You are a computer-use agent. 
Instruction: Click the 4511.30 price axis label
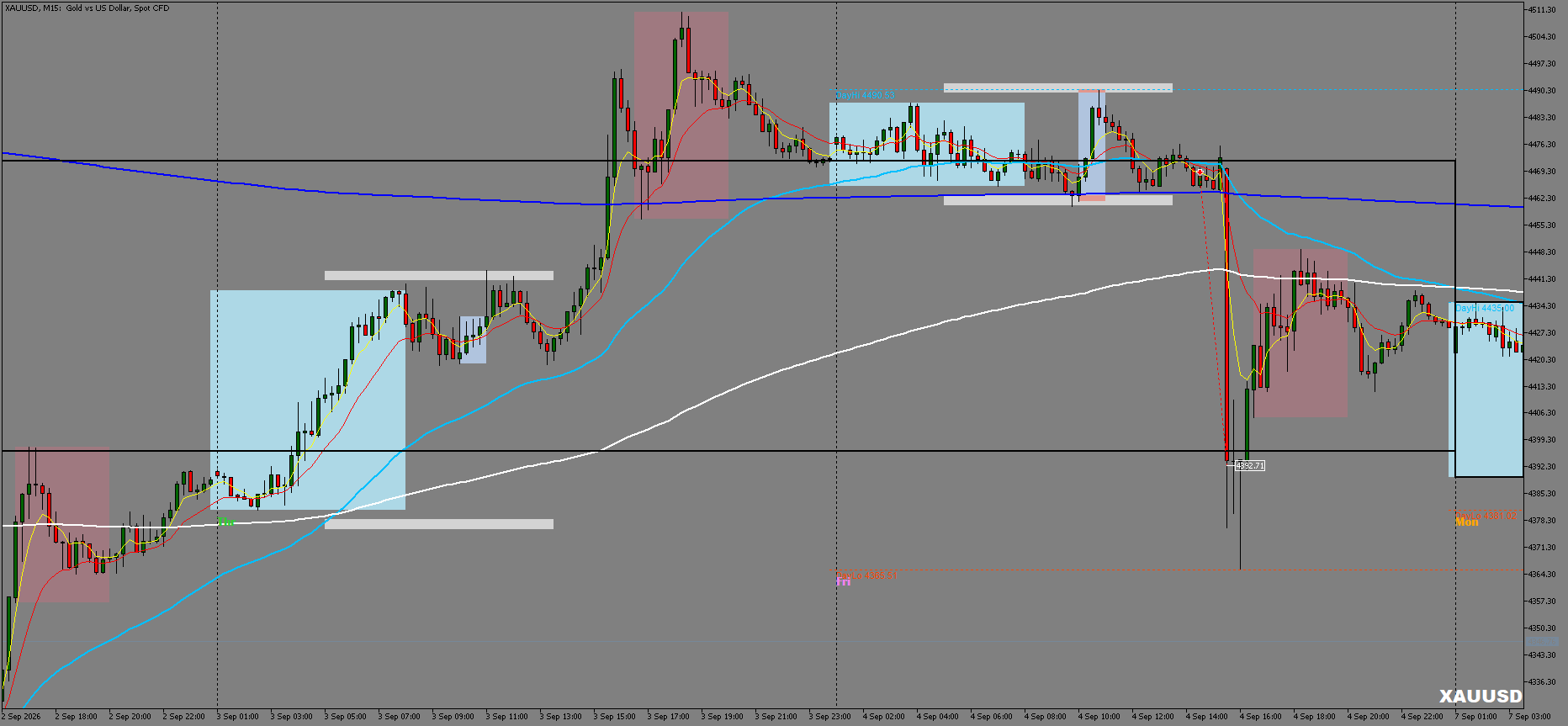pyautogui.click(x=1543, y=10)
